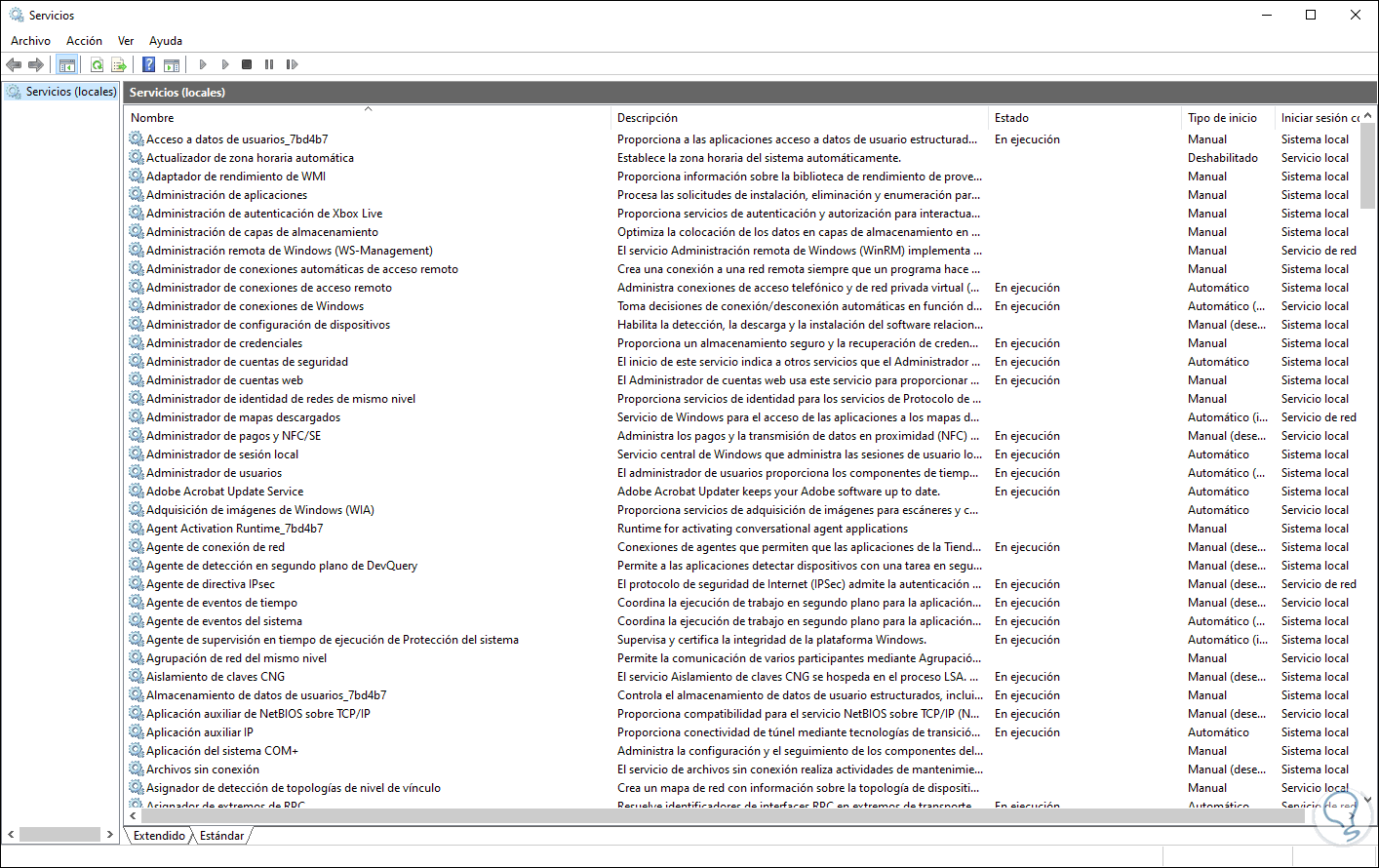Click the Restart service toolbar icon

tap(292, 65)
